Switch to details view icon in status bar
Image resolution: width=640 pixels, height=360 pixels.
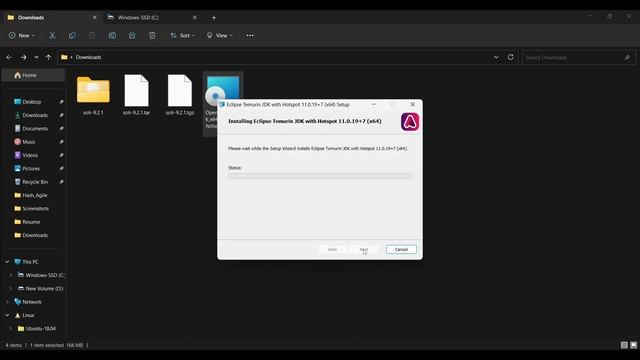pyautogui.click(x=624, y=345)
